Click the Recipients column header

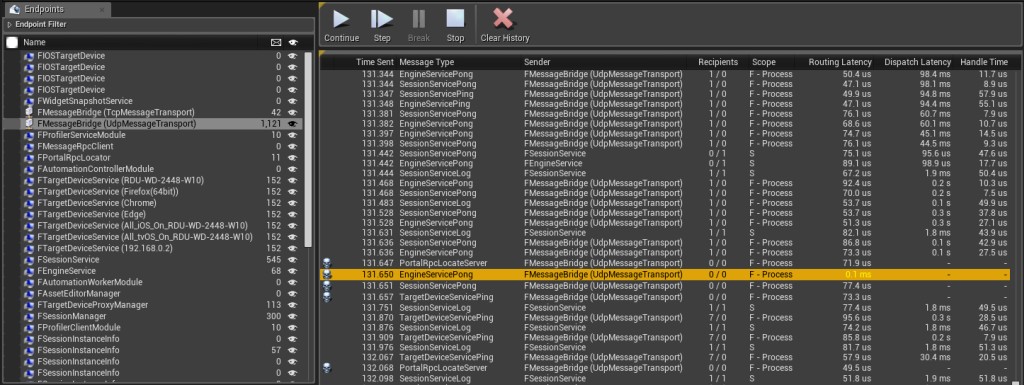click(x=718, y=62)
